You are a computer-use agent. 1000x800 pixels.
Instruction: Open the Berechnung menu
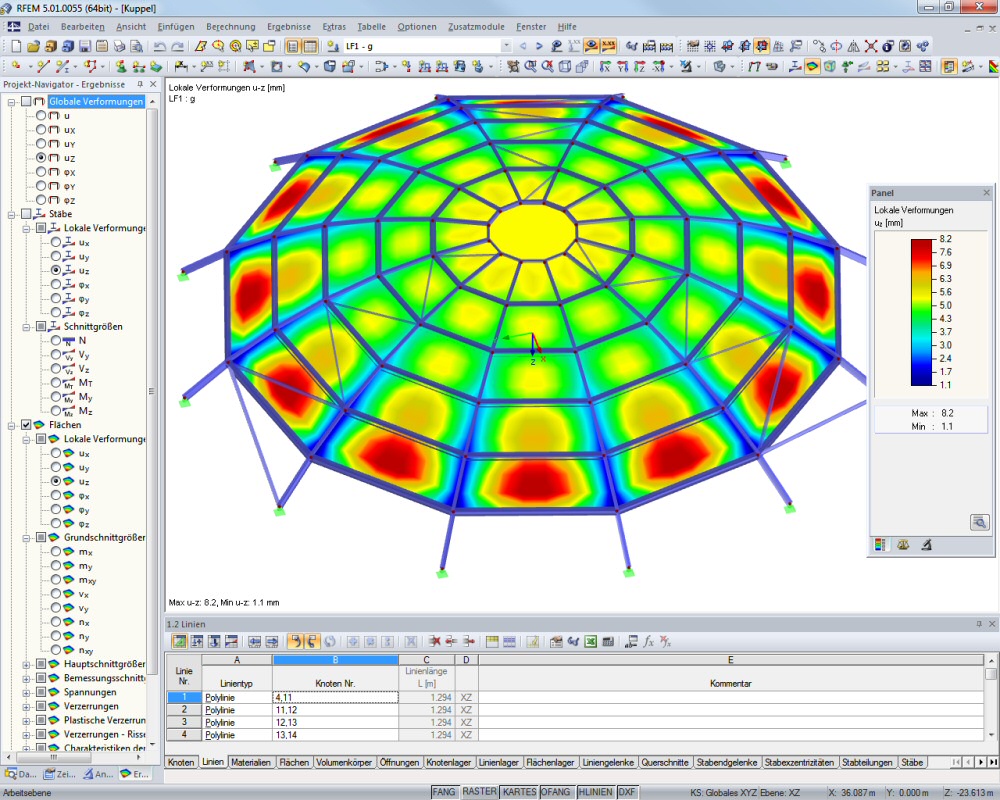(x=230, y=27)
